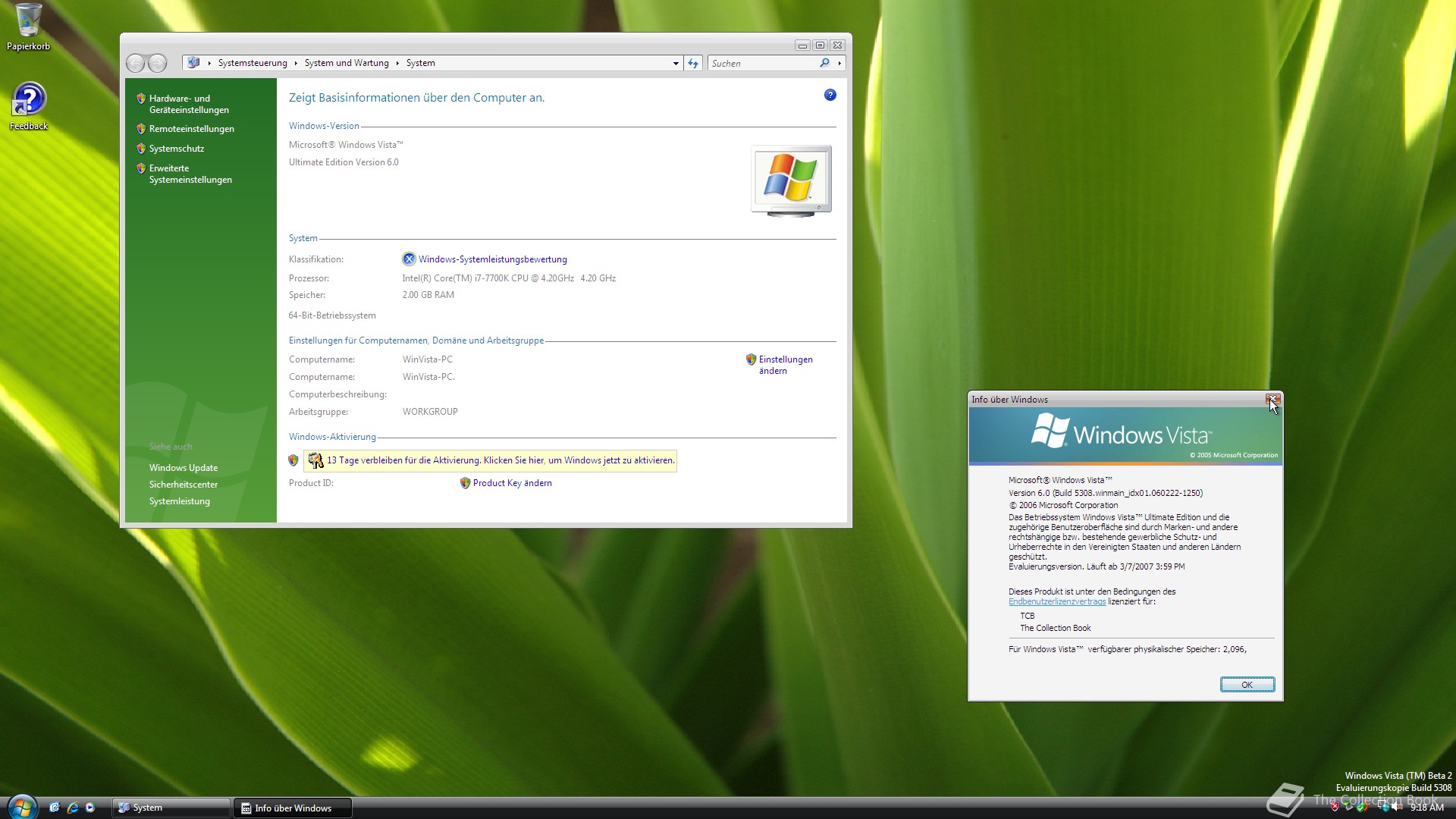Click the Start orb on the taskbar

coord(21,807)
